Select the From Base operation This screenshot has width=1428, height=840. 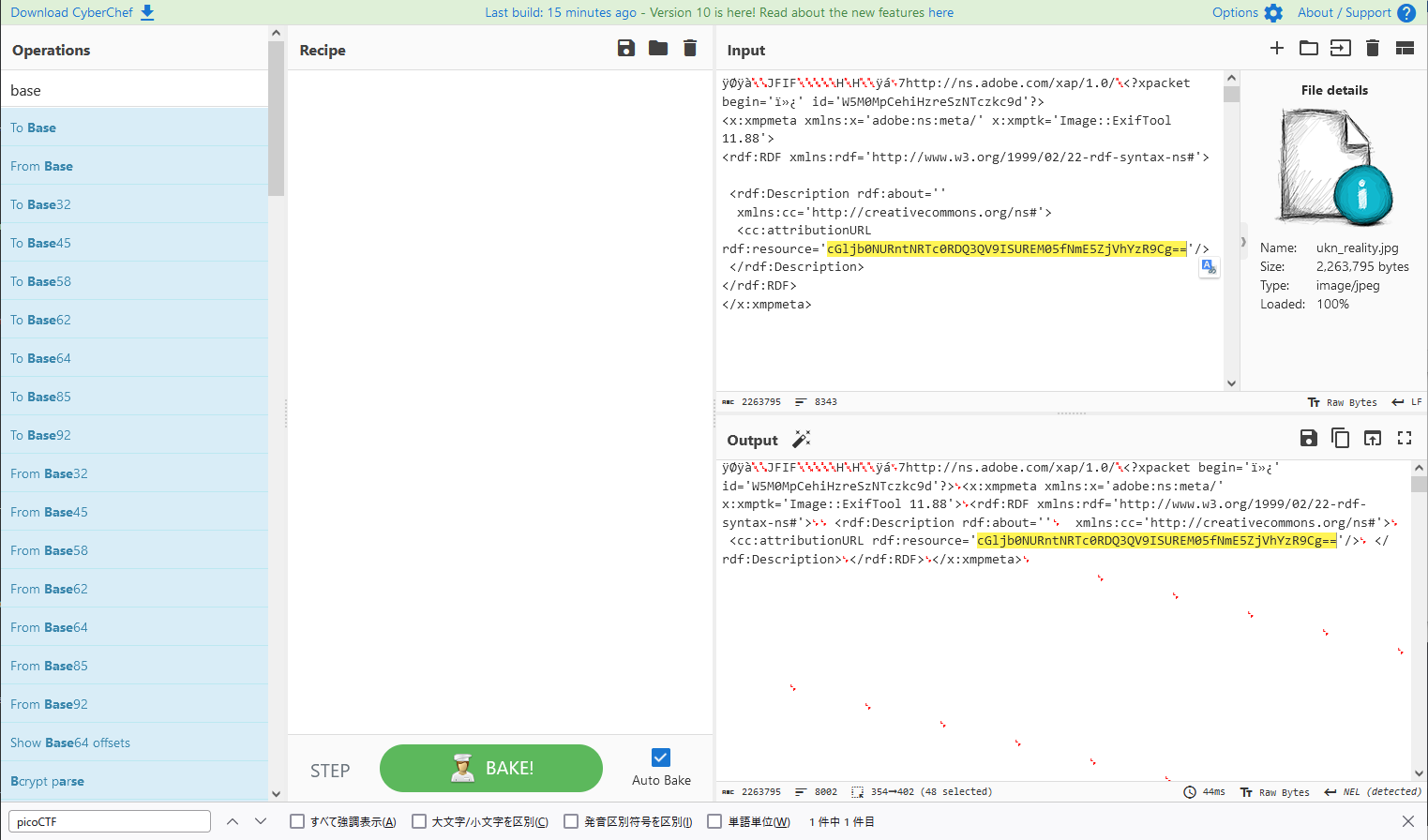coord(134,166)
